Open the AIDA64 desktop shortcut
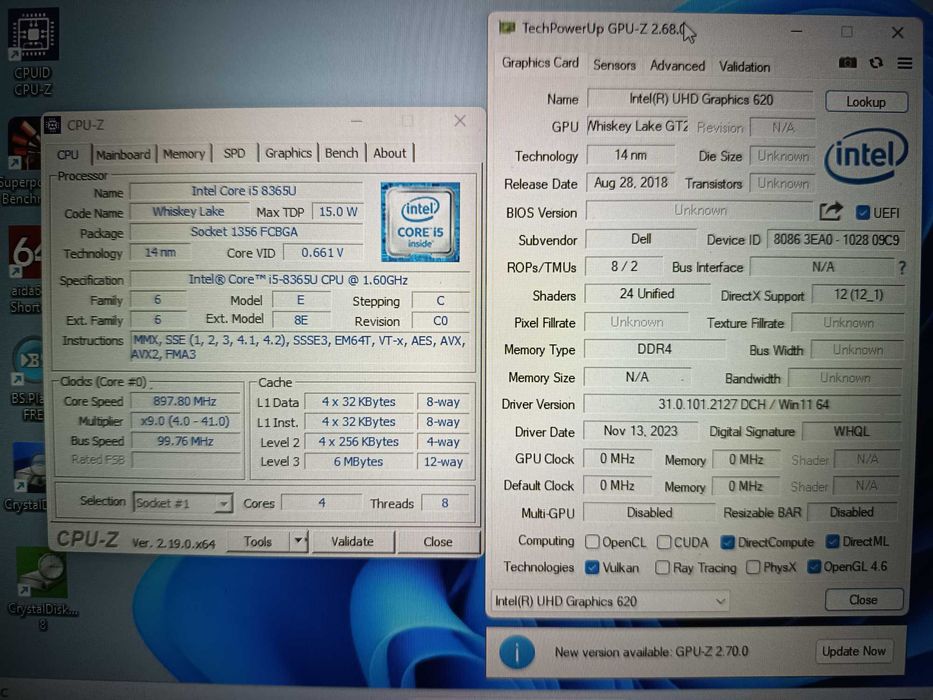Viewport: 933px width, 700px height. 24,271
